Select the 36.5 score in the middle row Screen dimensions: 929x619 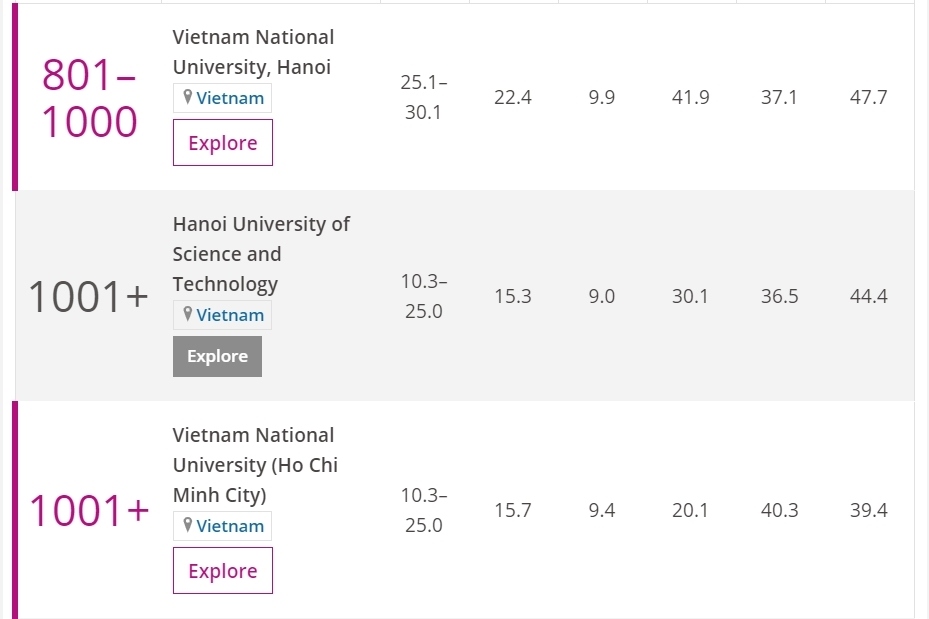tap(779, 297)
